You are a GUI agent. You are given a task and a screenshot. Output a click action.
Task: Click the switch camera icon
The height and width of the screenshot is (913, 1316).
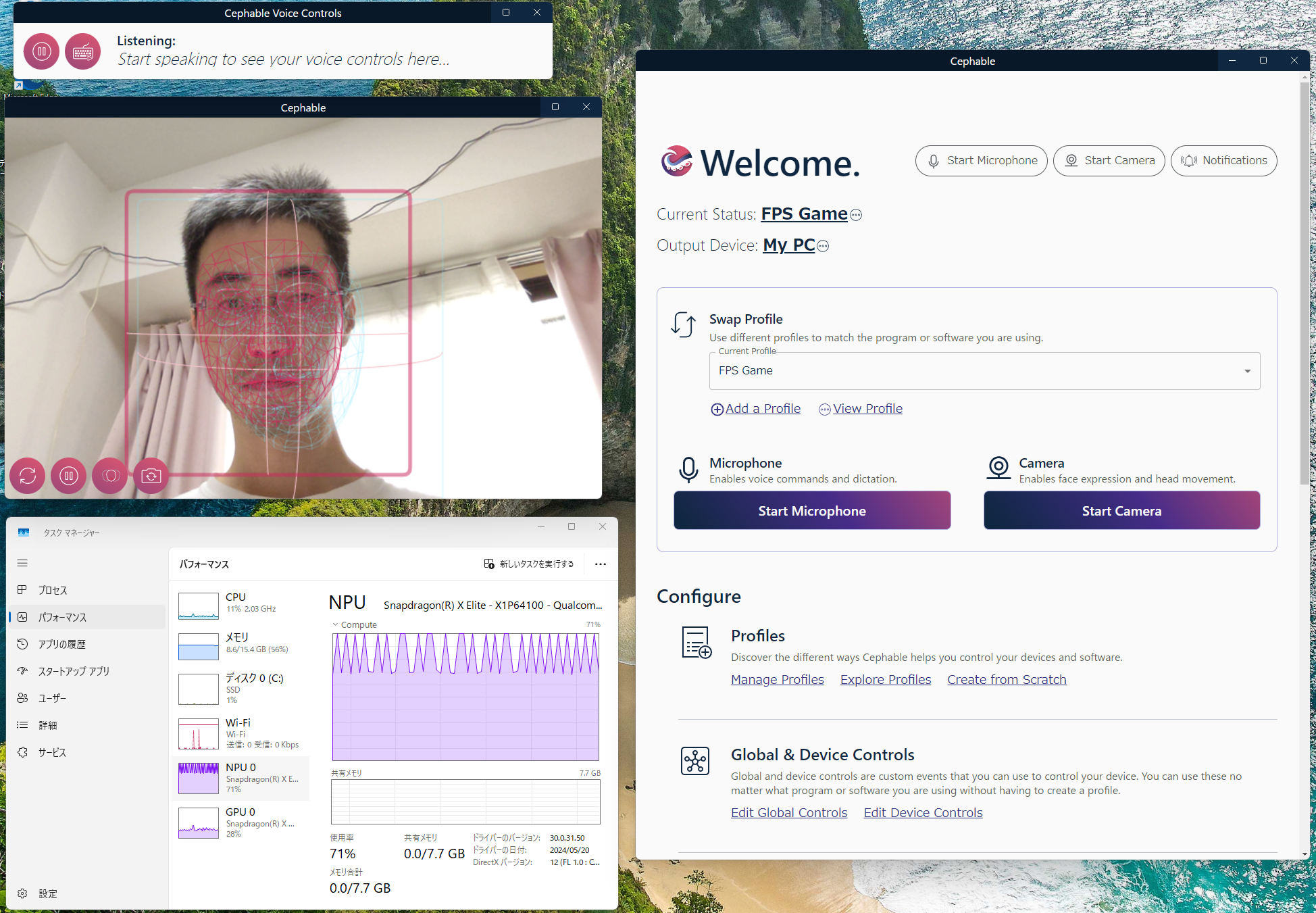[151, 476]
